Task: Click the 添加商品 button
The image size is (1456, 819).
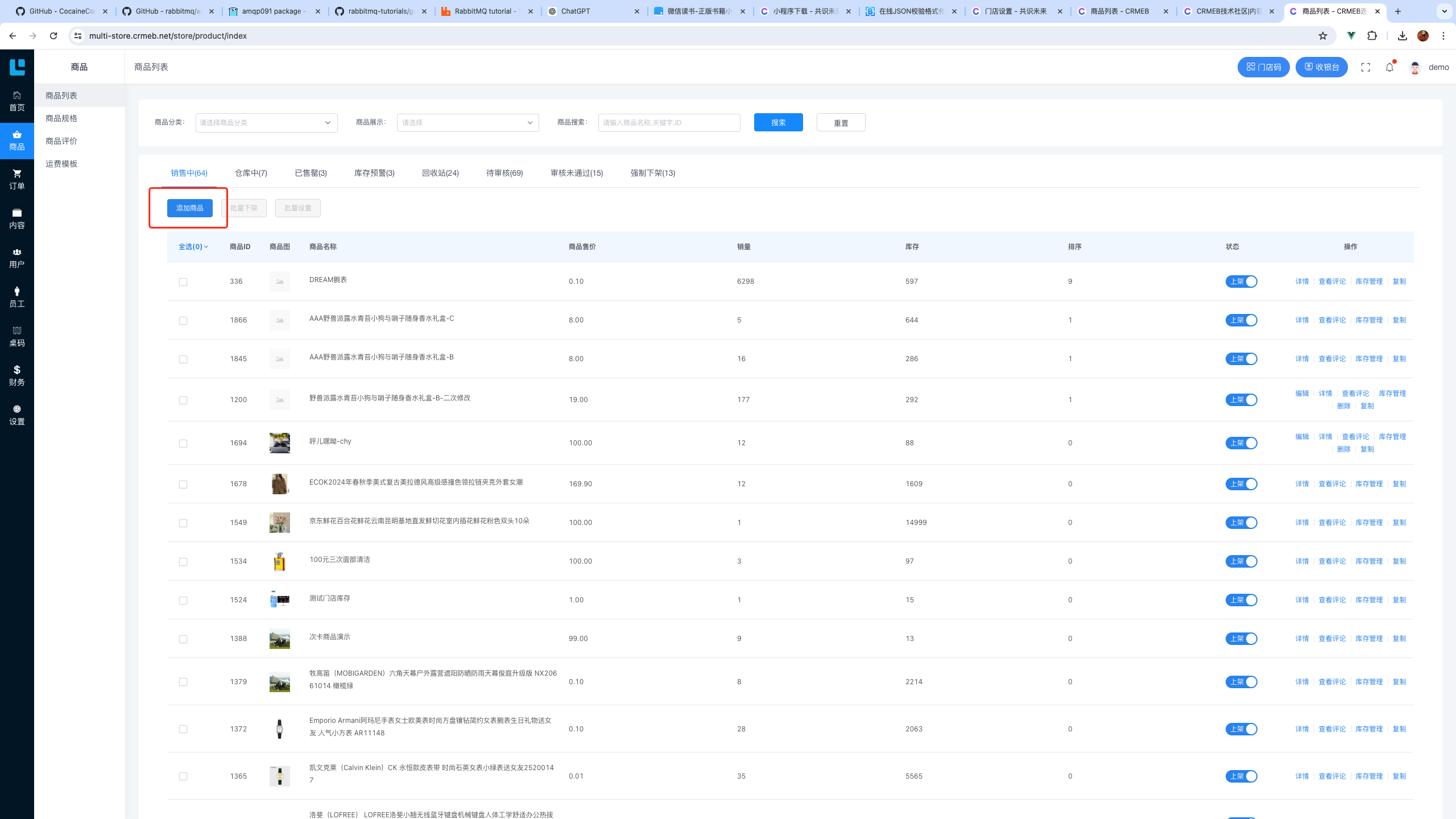Action: coord(190,208)
